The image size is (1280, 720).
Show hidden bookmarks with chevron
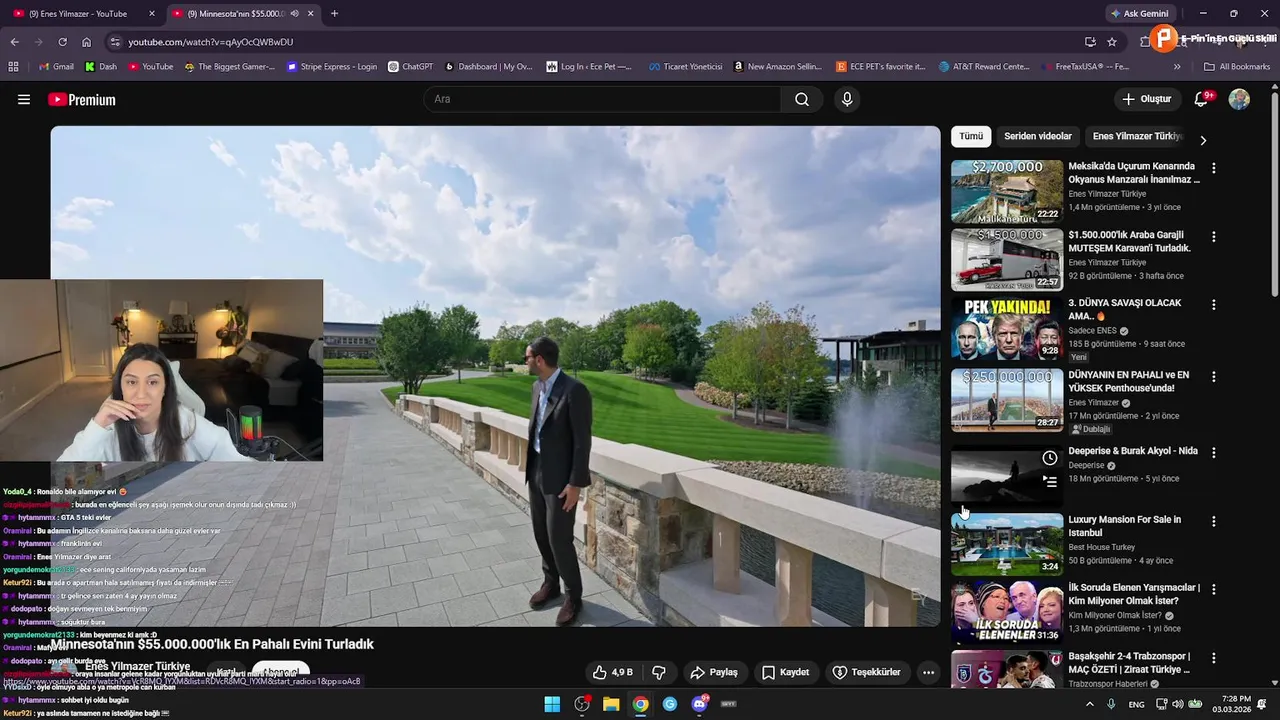(x=1177, y=67)
